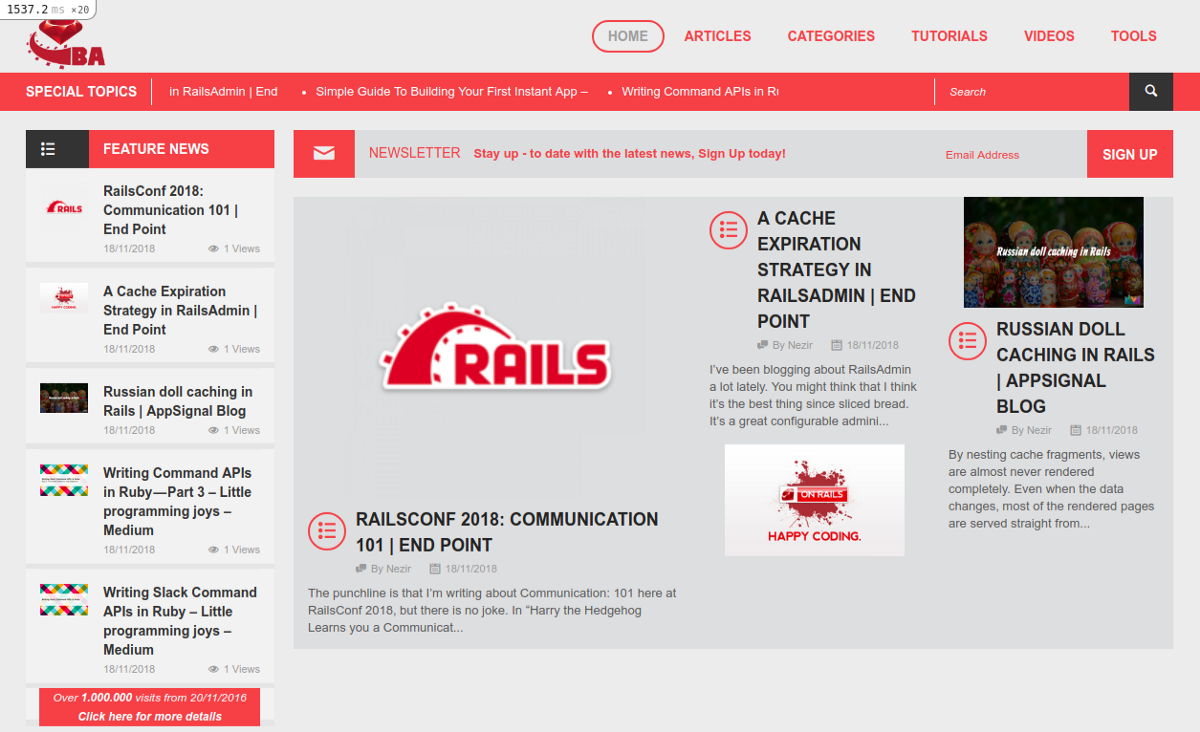This screenshot has height=732, width=1200.
Task: Click views eye icon under Russian doll caching sidebar item
Action: (x=213, y=431)
